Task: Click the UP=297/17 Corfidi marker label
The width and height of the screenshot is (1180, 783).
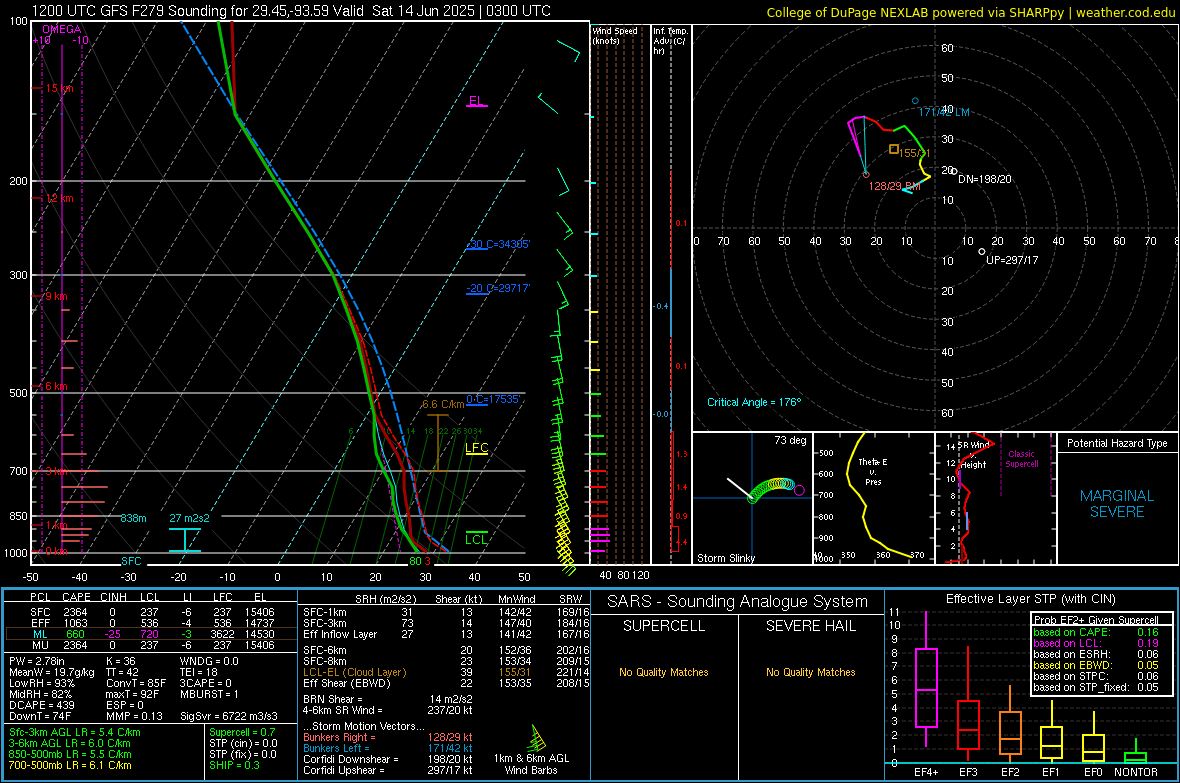Action: pyautogui.click(x=1012, y=260)
